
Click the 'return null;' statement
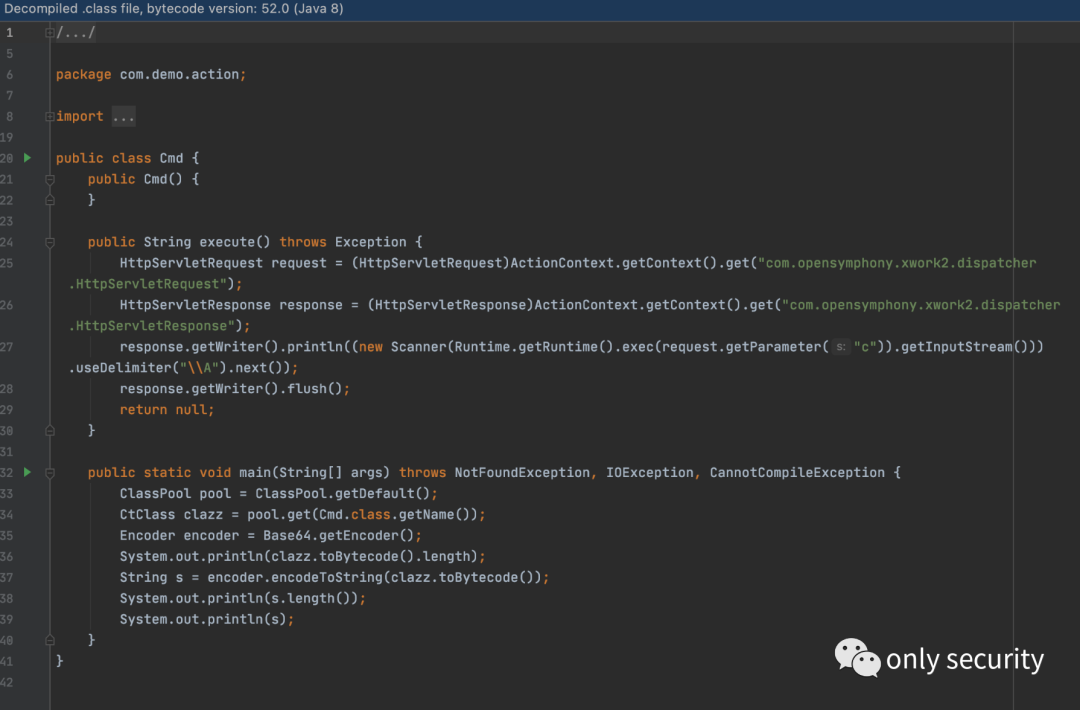167,410
